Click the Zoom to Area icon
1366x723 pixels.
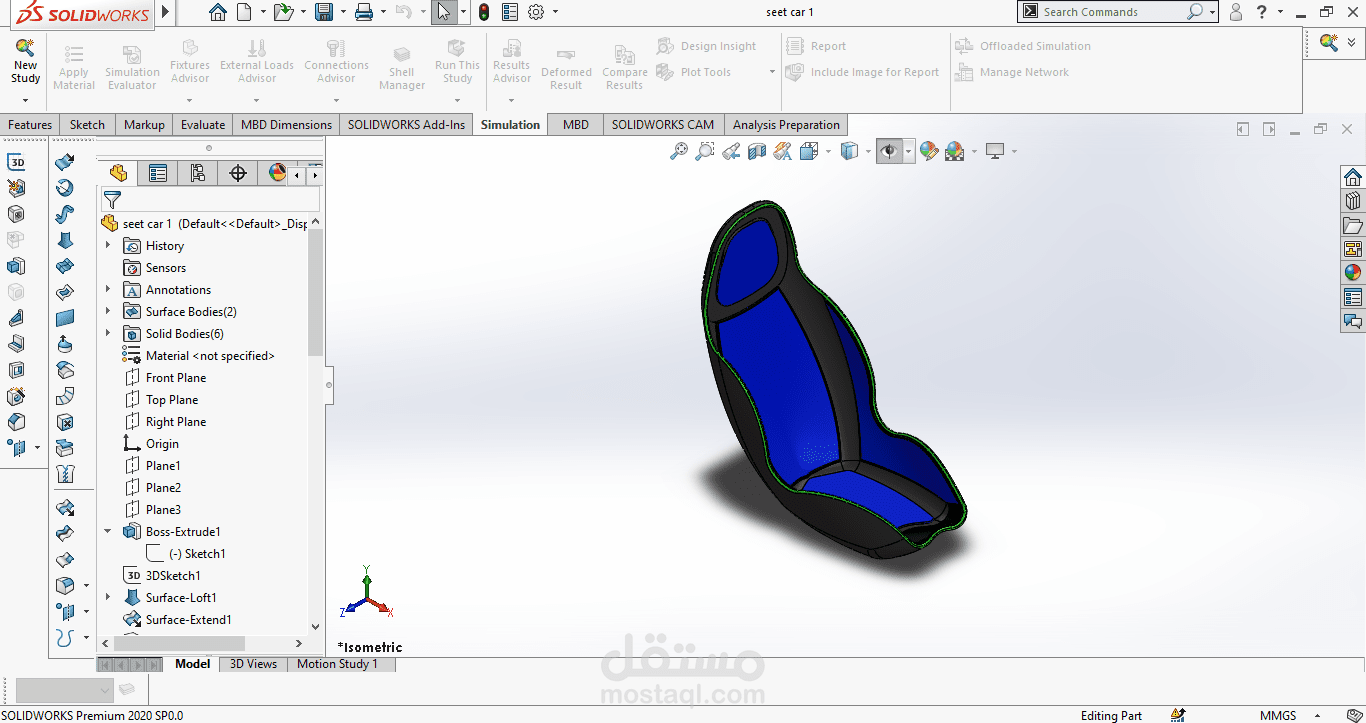pos(705,151)
